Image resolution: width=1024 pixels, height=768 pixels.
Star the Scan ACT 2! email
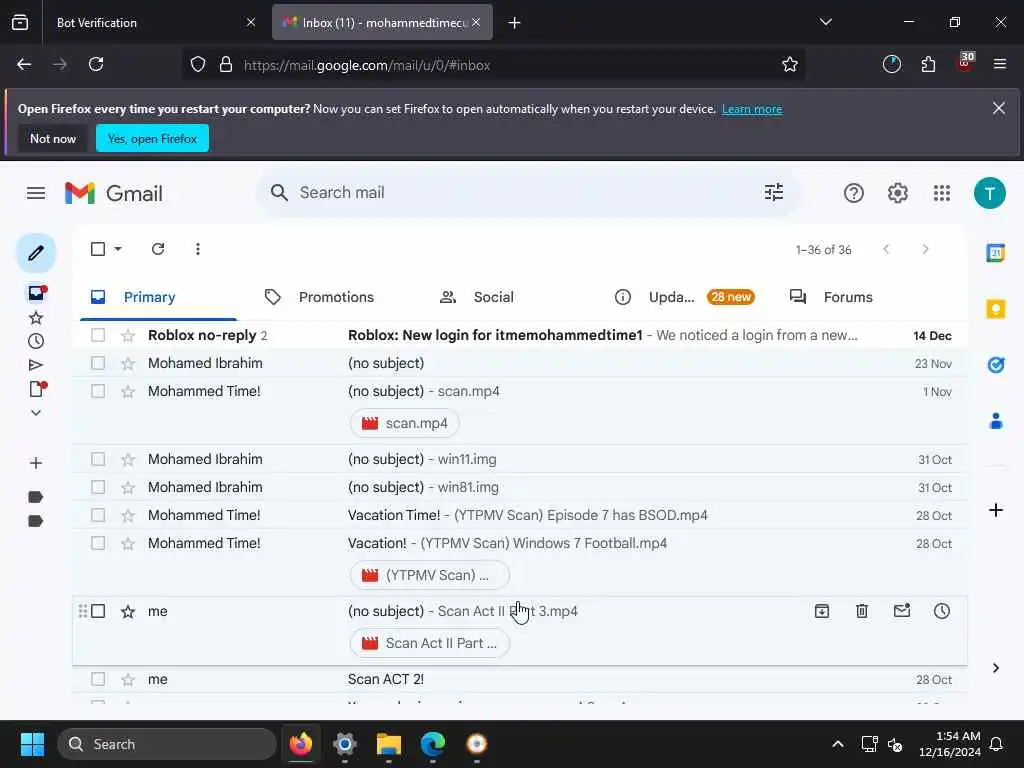point(128,680)
